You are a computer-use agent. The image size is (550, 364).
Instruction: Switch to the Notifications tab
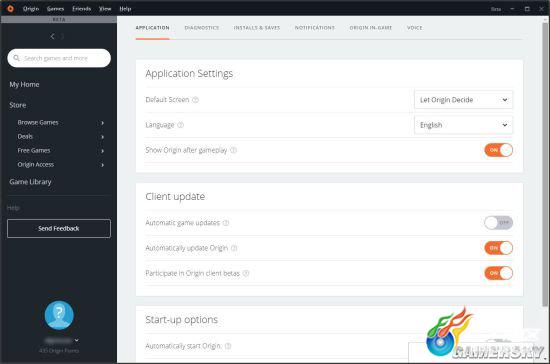click(315, 28)
